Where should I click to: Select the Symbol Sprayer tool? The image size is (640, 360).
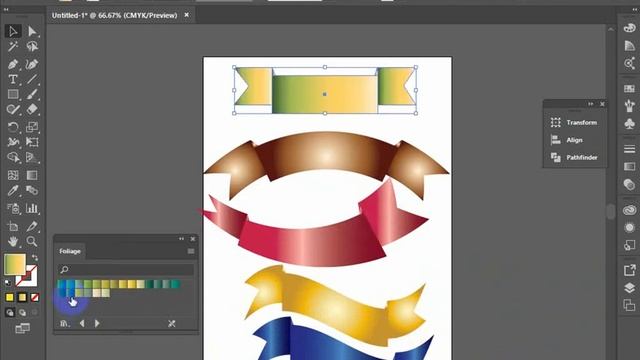click(13, 209)
